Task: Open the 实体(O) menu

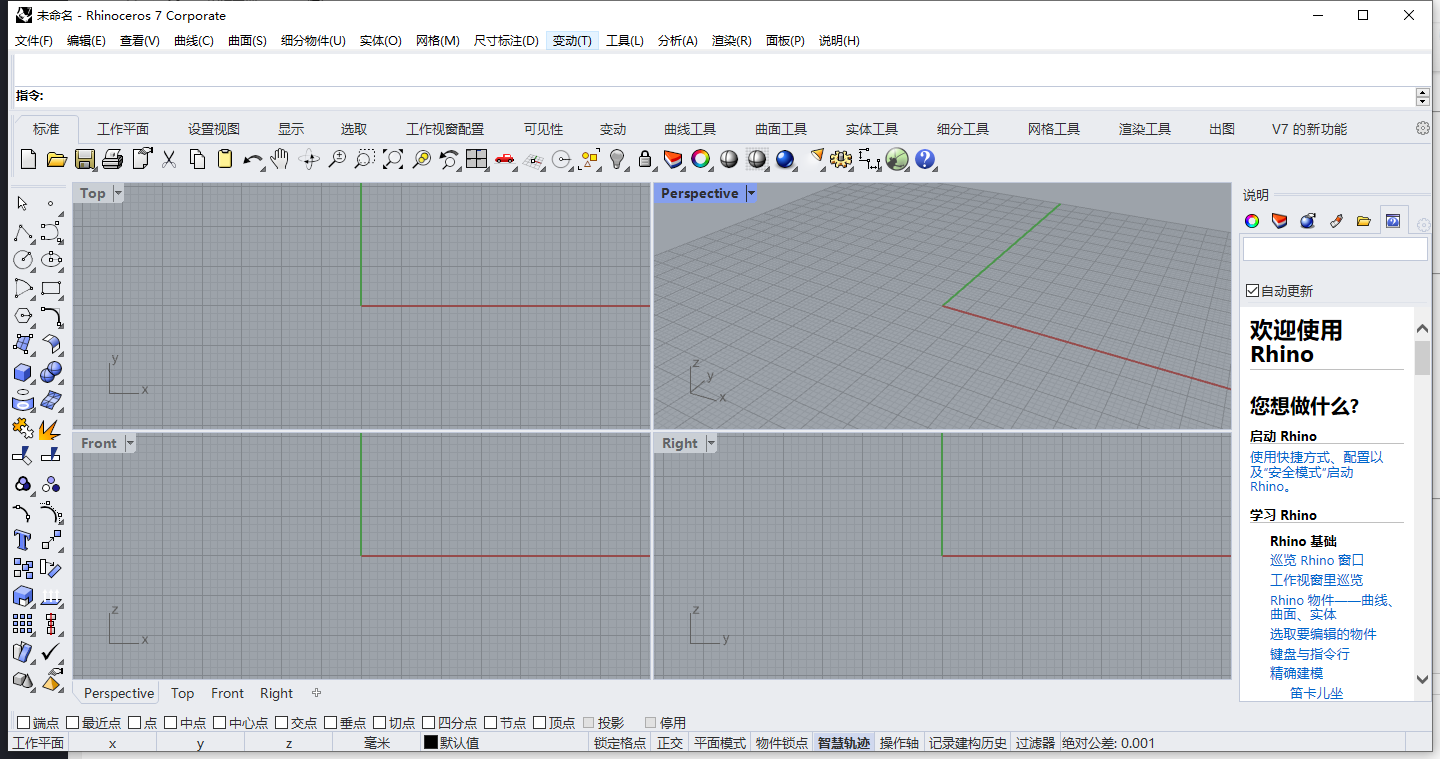Action: tap(380, 40)
